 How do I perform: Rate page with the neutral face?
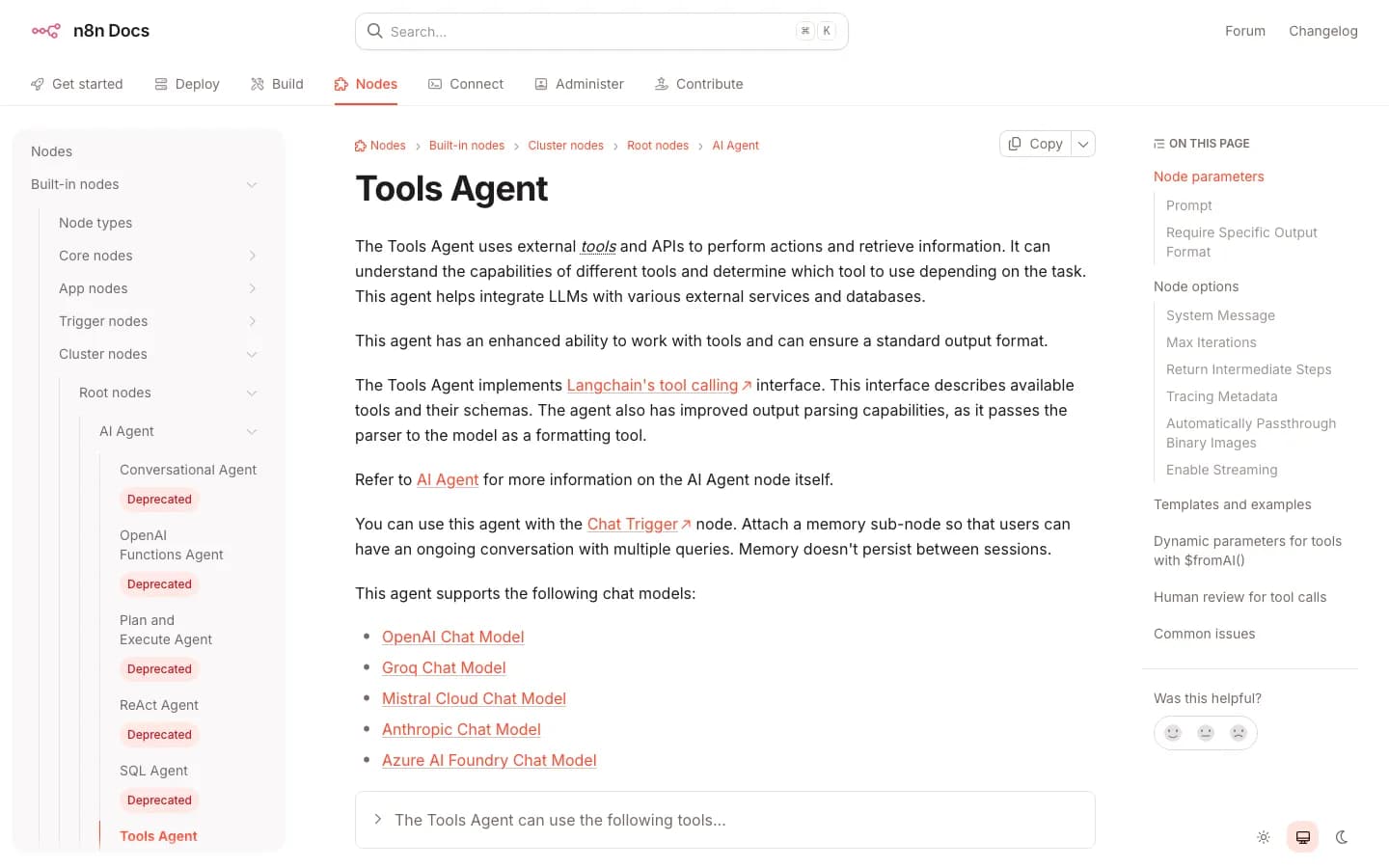1206,733
